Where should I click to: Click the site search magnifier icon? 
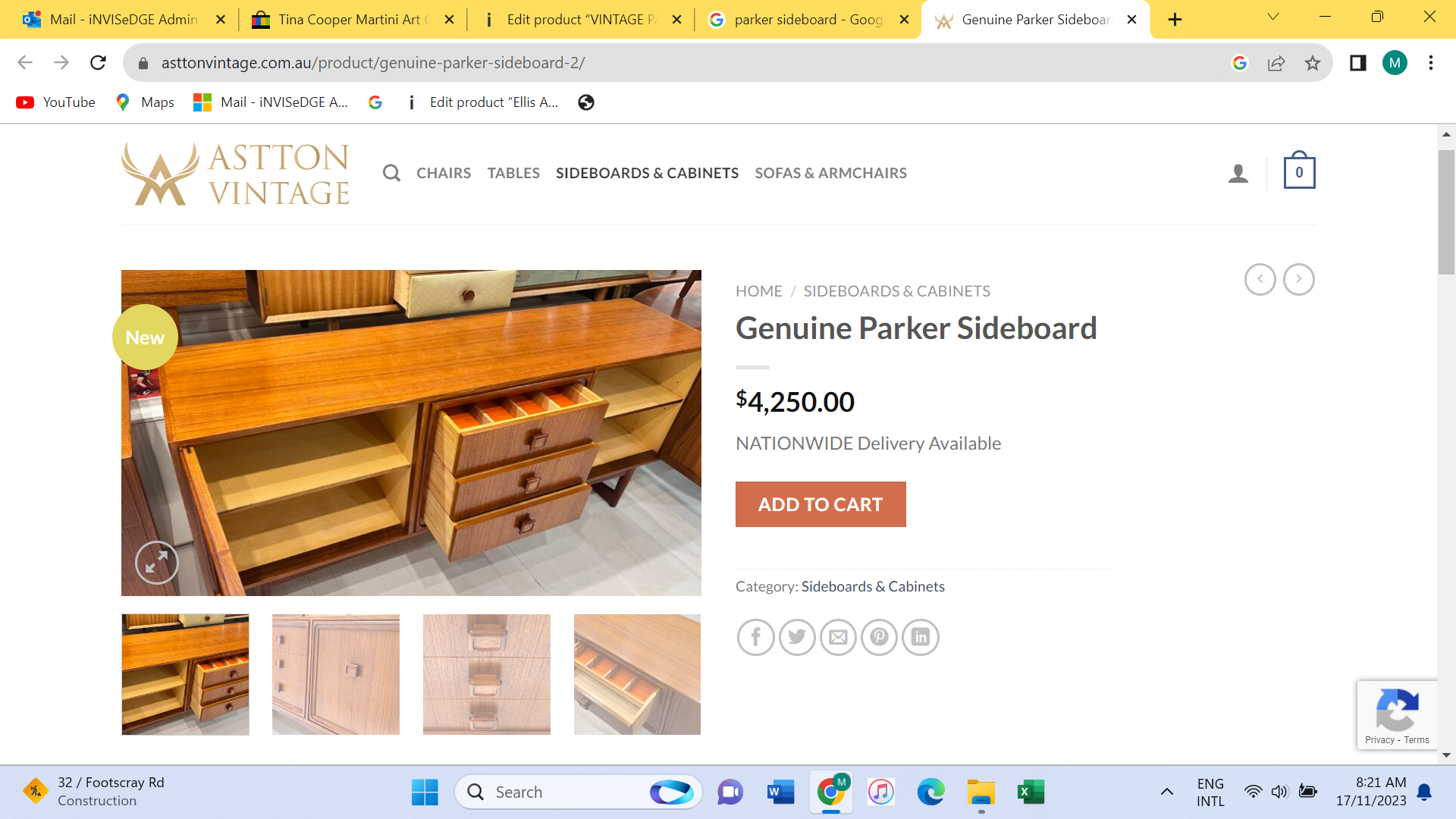tap(391, 173)
